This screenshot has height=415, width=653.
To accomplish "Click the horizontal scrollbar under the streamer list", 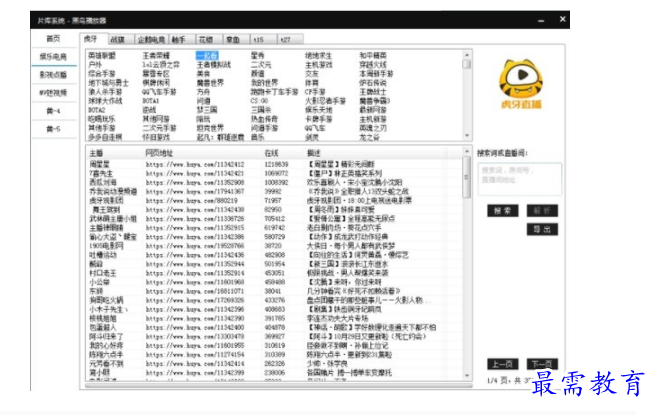I will tap(279, 386).
